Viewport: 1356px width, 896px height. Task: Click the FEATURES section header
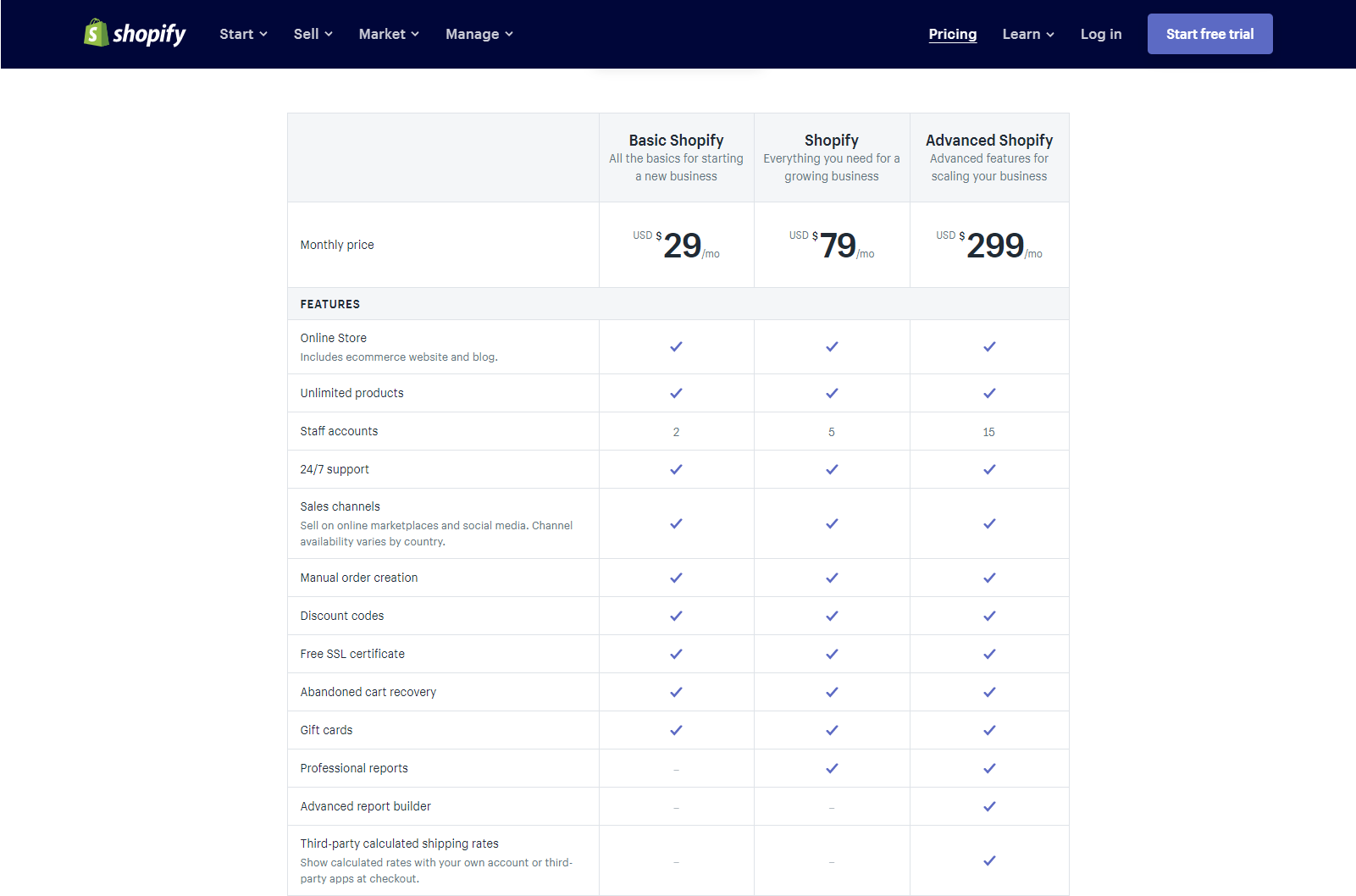pyautogui.click(x=330, y=304)
